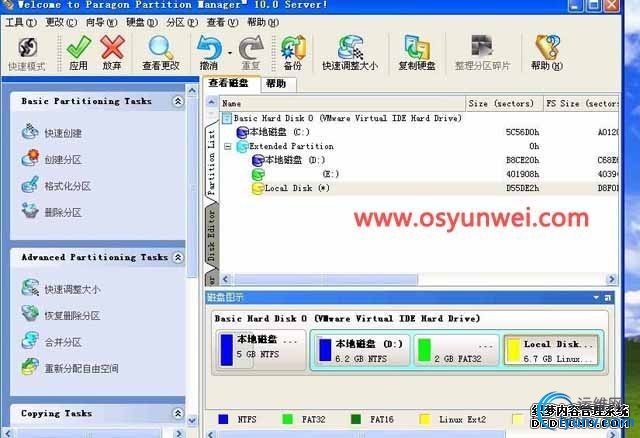Switch to the Disk Editor vertical tab
This screenshot has height=438, width=640.
(211, 235)
